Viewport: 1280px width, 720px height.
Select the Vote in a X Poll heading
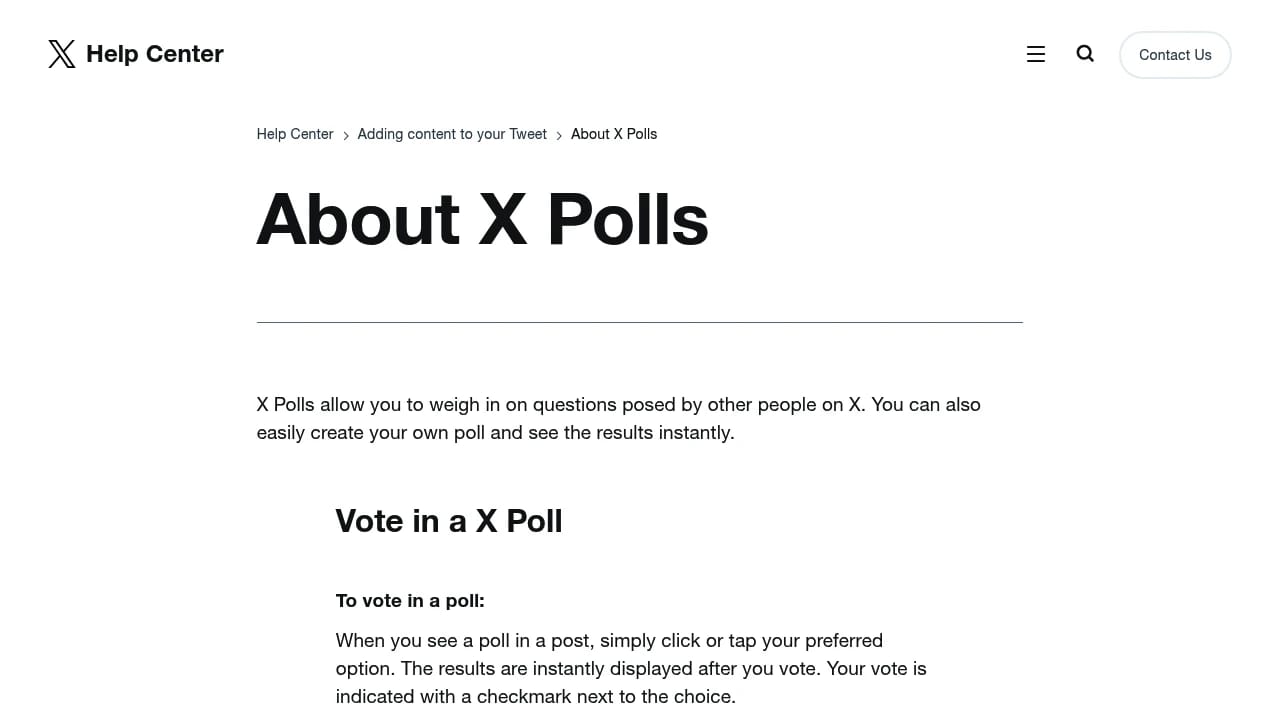click(448, 521)
